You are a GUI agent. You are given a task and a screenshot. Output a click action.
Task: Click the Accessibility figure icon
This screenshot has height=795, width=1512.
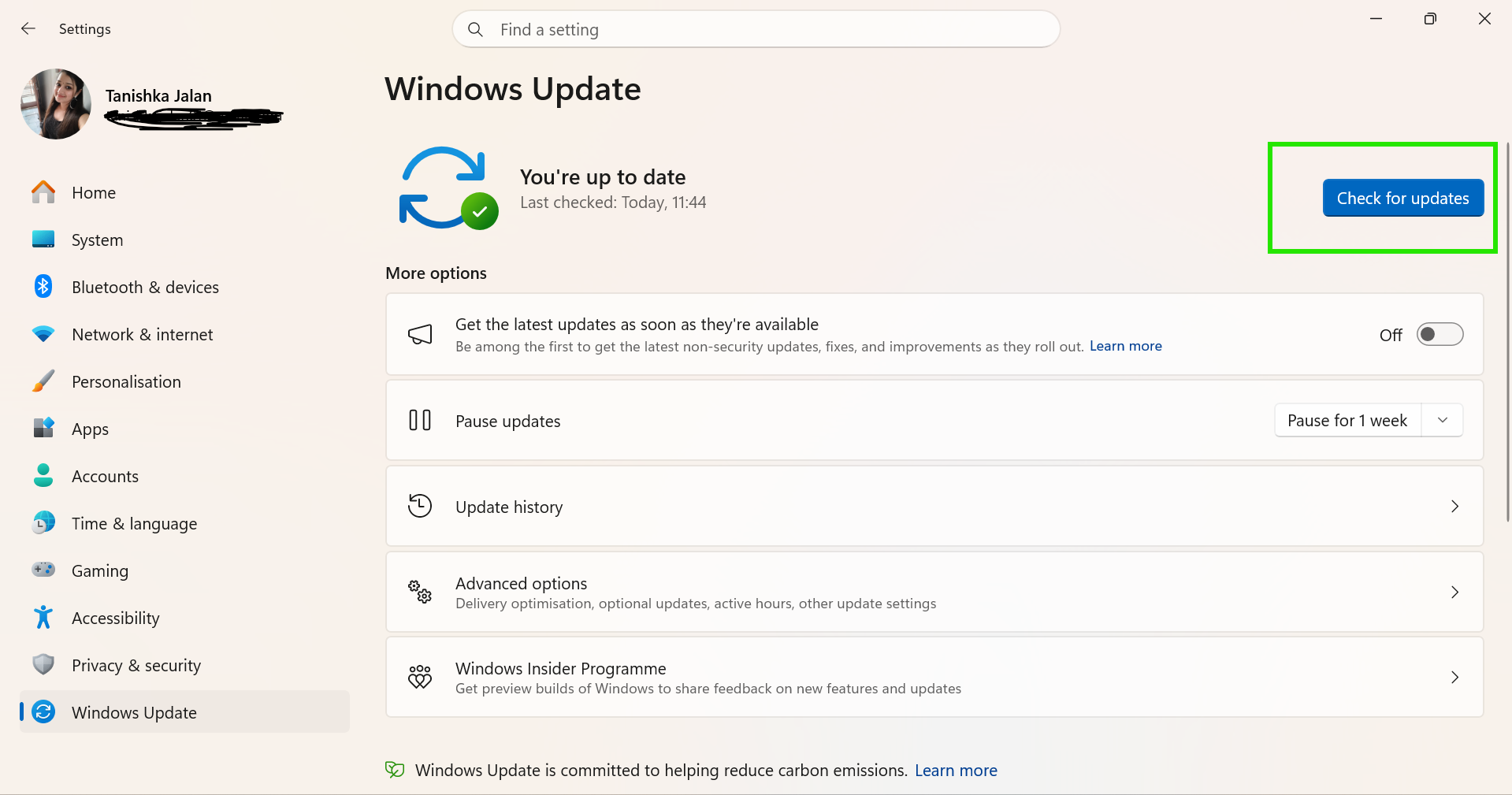pyautogui.click(x=43, y=617)
